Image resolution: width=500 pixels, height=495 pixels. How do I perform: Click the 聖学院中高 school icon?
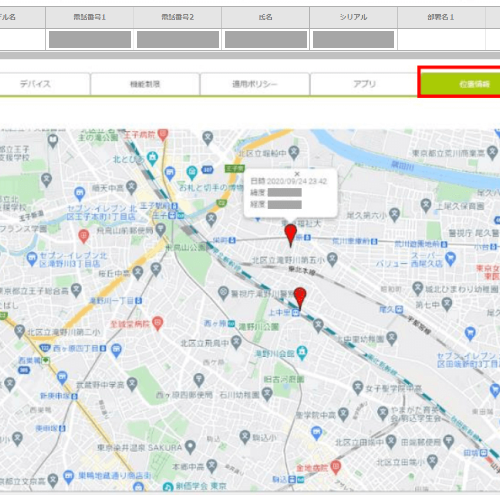coord(343,414)
